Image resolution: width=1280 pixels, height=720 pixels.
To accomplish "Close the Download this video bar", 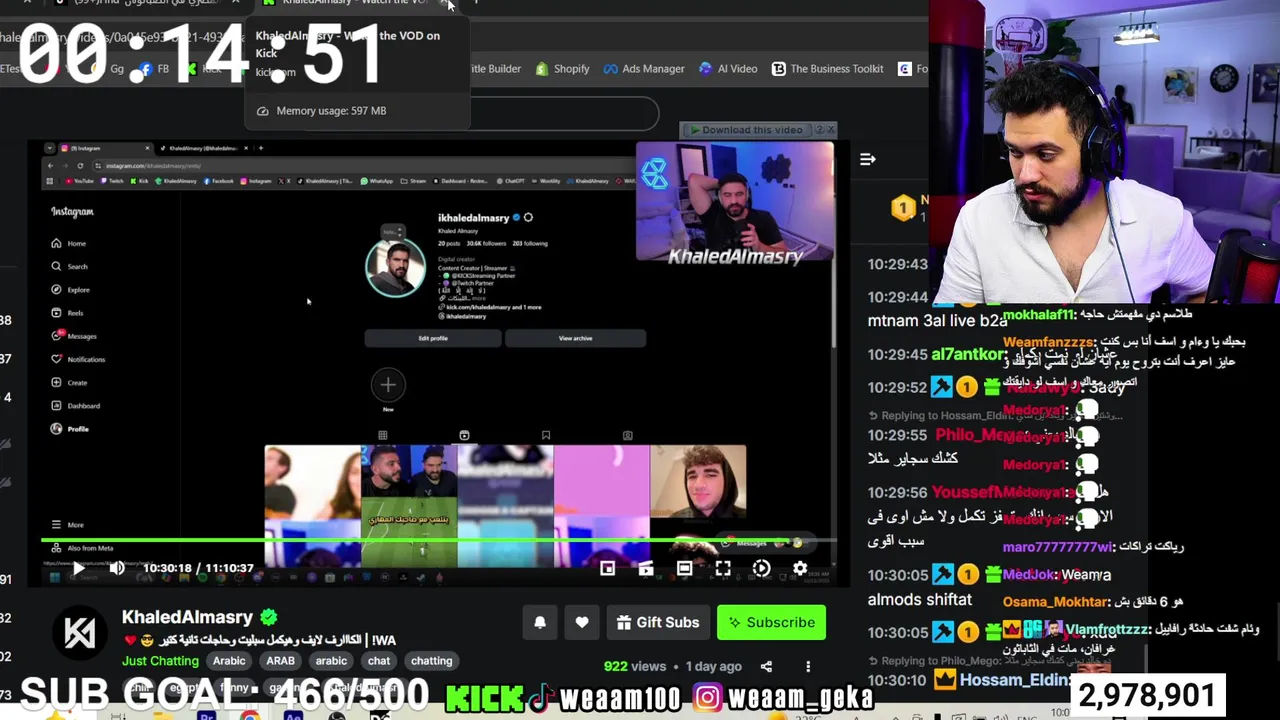I will tap(831, 129).
